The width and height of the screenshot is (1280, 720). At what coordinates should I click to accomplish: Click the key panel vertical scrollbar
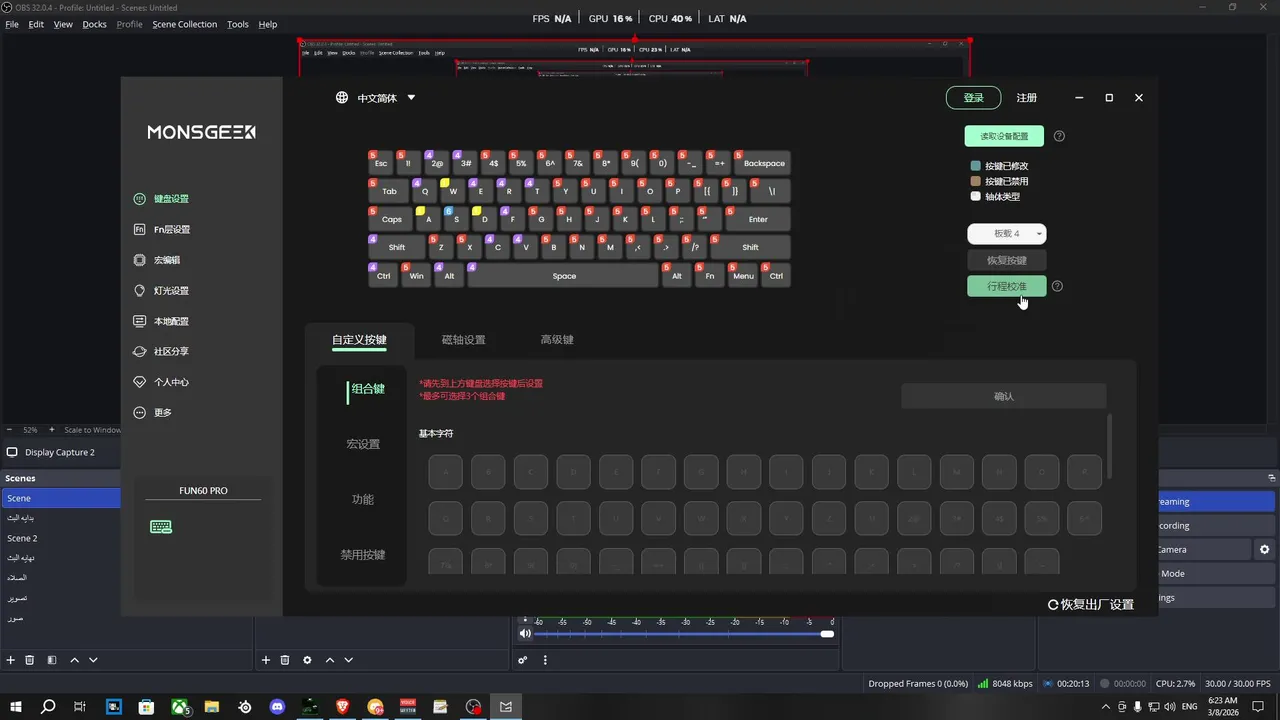[1110, 446]
